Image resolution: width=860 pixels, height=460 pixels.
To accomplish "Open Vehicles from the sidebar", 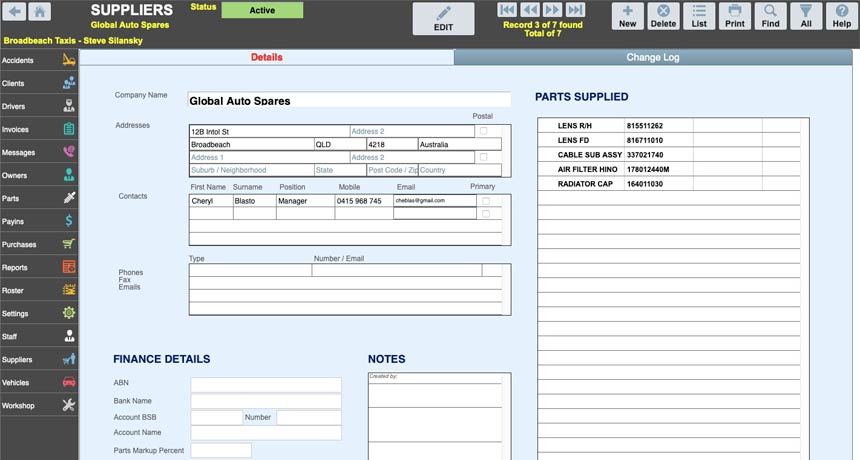I will click(x=39, y=382).
